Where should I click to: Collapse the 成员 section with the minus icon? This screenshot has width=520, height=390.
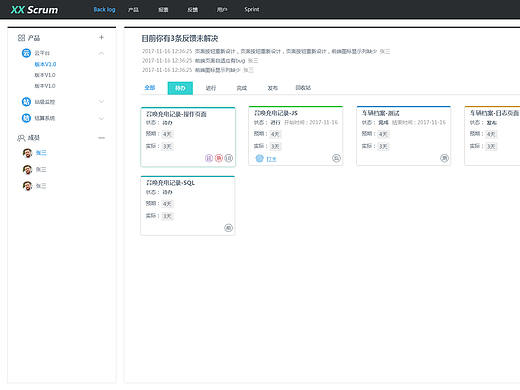[x=102, y=138]
